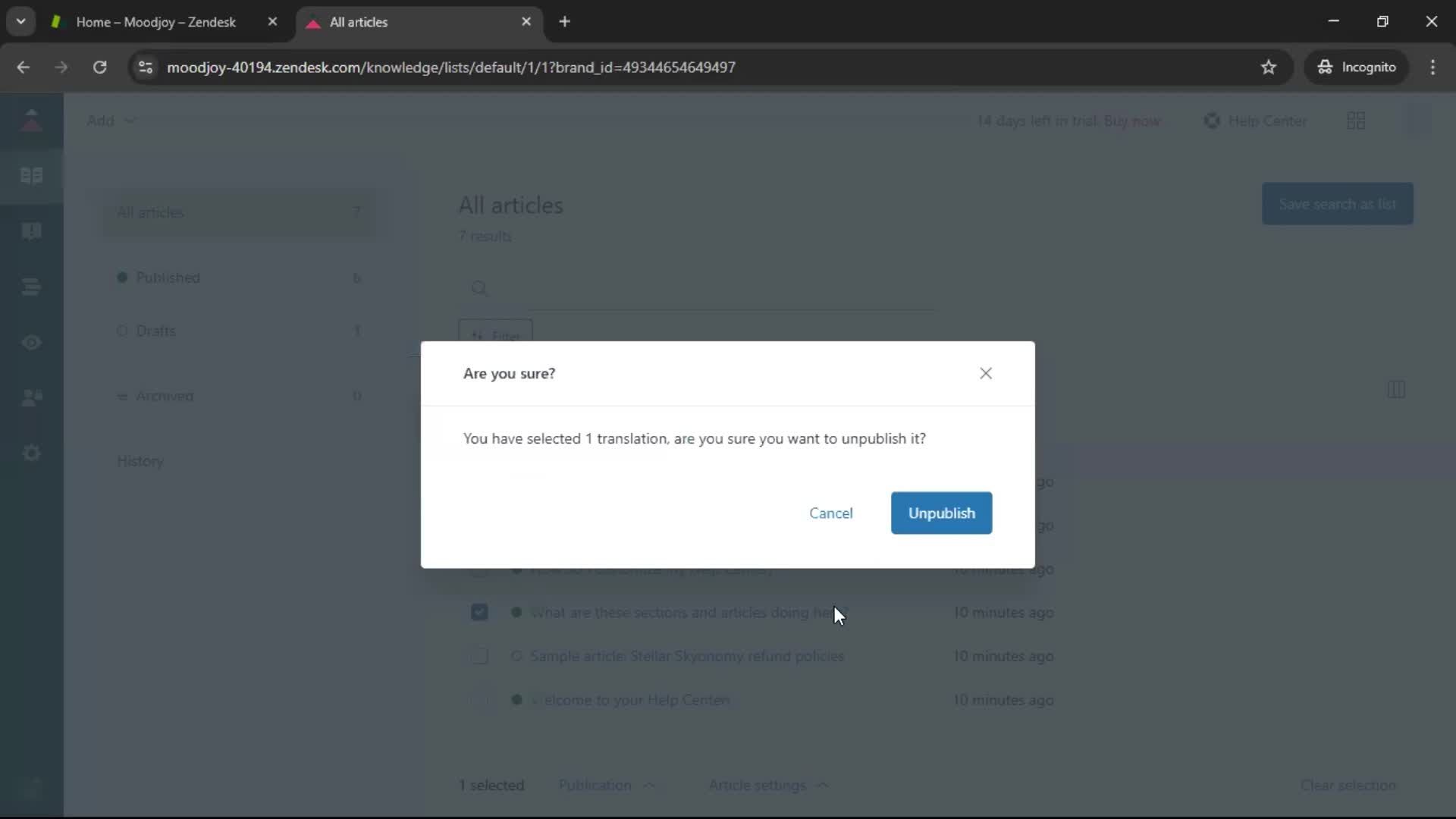Expand the Add dropdown menu
The width and height of the screenshot is (1456, 819).
coord(111,121)
